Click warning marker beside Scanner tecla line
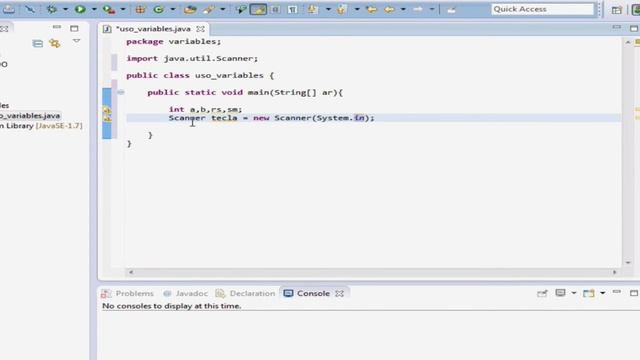Viewport: 640px width, 360px height. [x=107, y=118]
